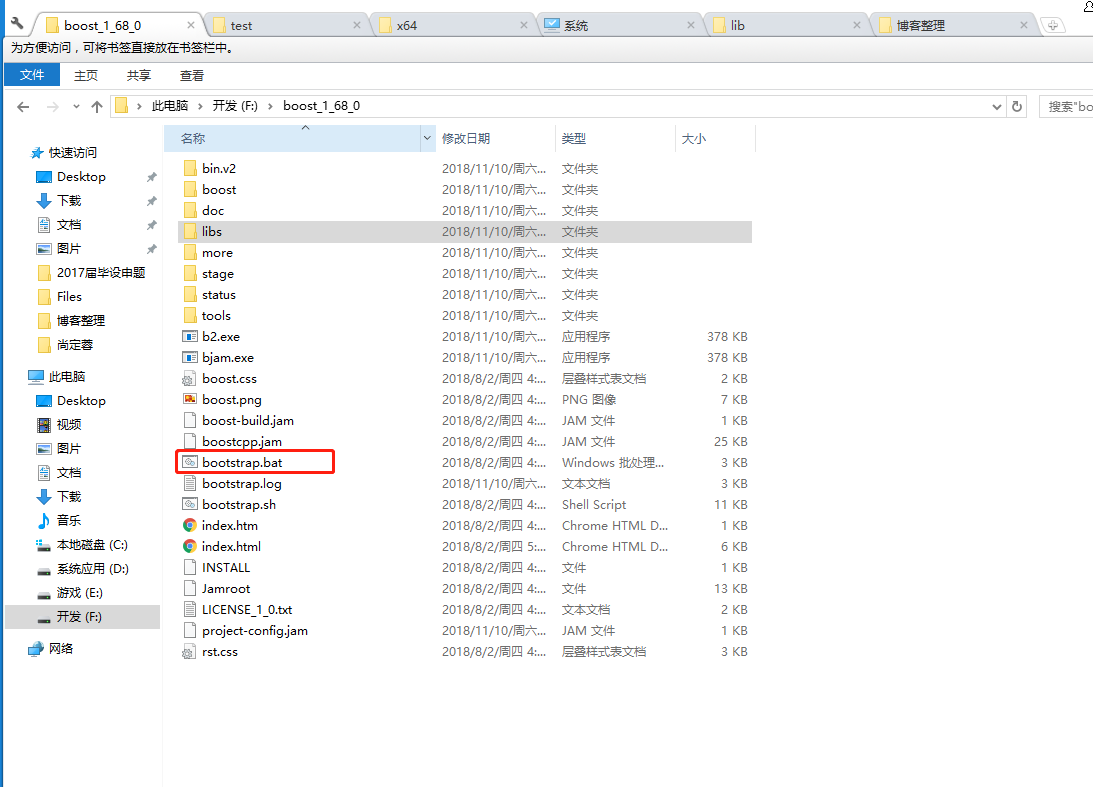The height and width of the screenshot is (787, 1093).
Task: Click the b2.exe application icon
Action: [x=189, y=336]
